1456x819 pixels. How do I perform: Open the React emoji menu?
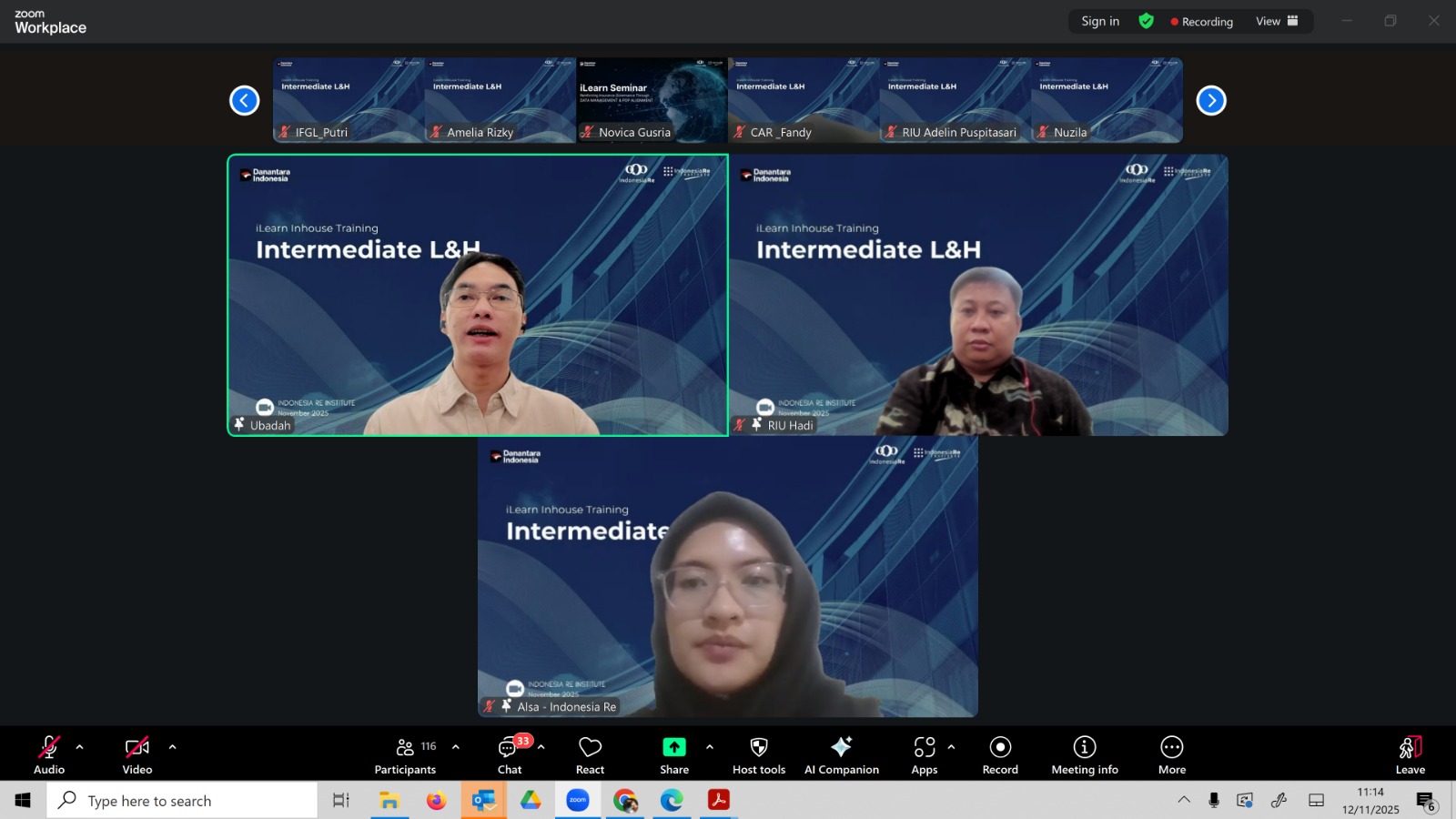590,755
